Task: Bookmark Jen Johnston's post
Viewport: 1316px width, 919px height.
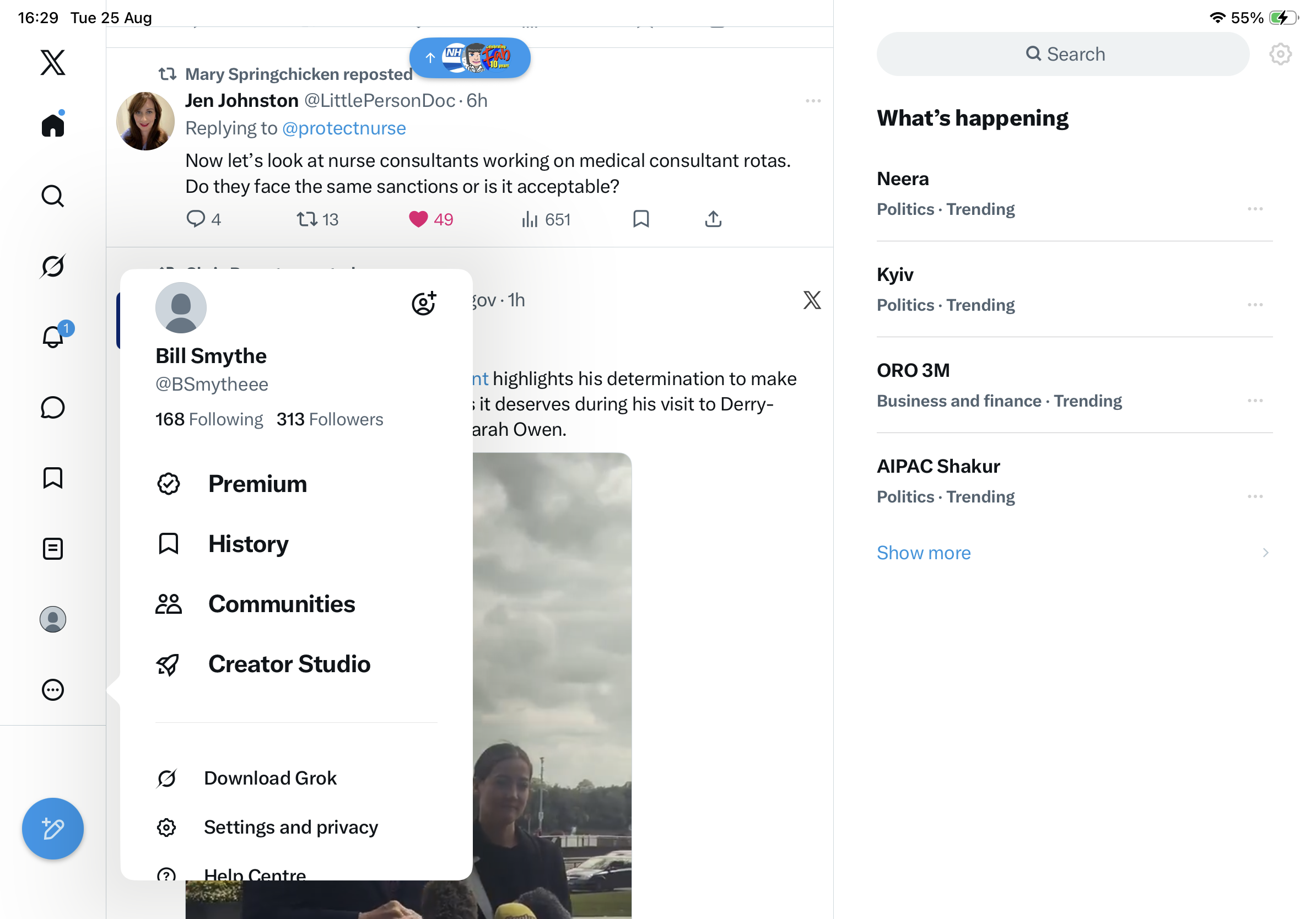Action: pyautogui.click(x=641, y=219)
